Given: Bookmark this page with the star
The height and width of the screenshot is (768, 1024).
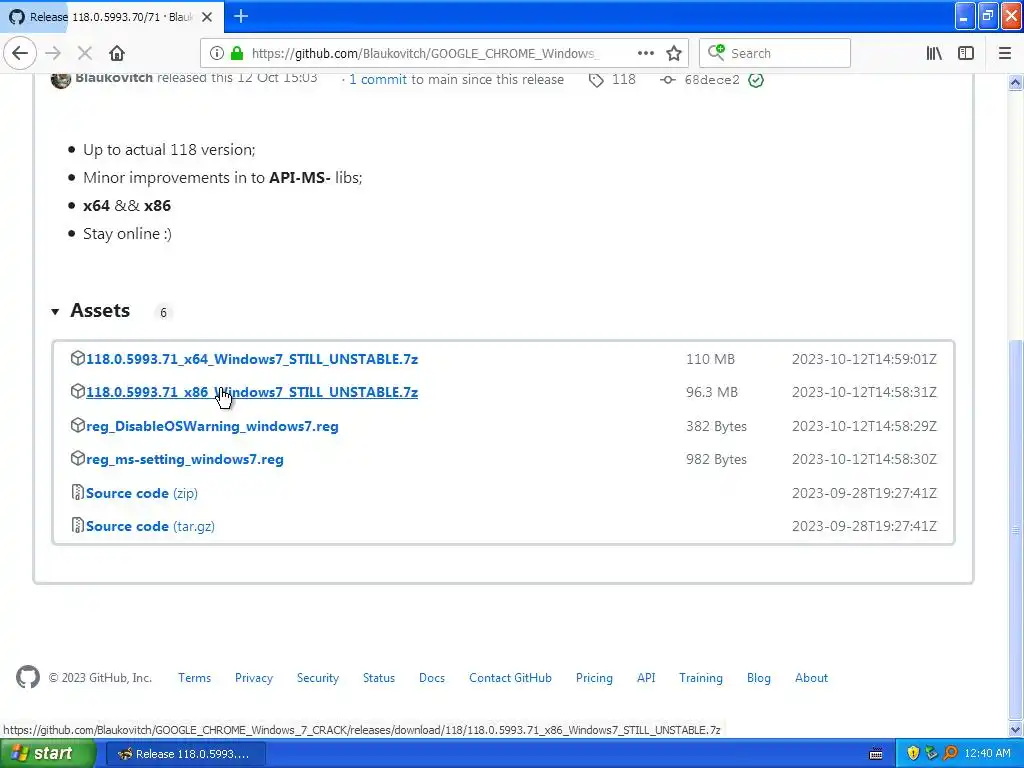Looking at the screenshot, I should [x=674, y=53].
